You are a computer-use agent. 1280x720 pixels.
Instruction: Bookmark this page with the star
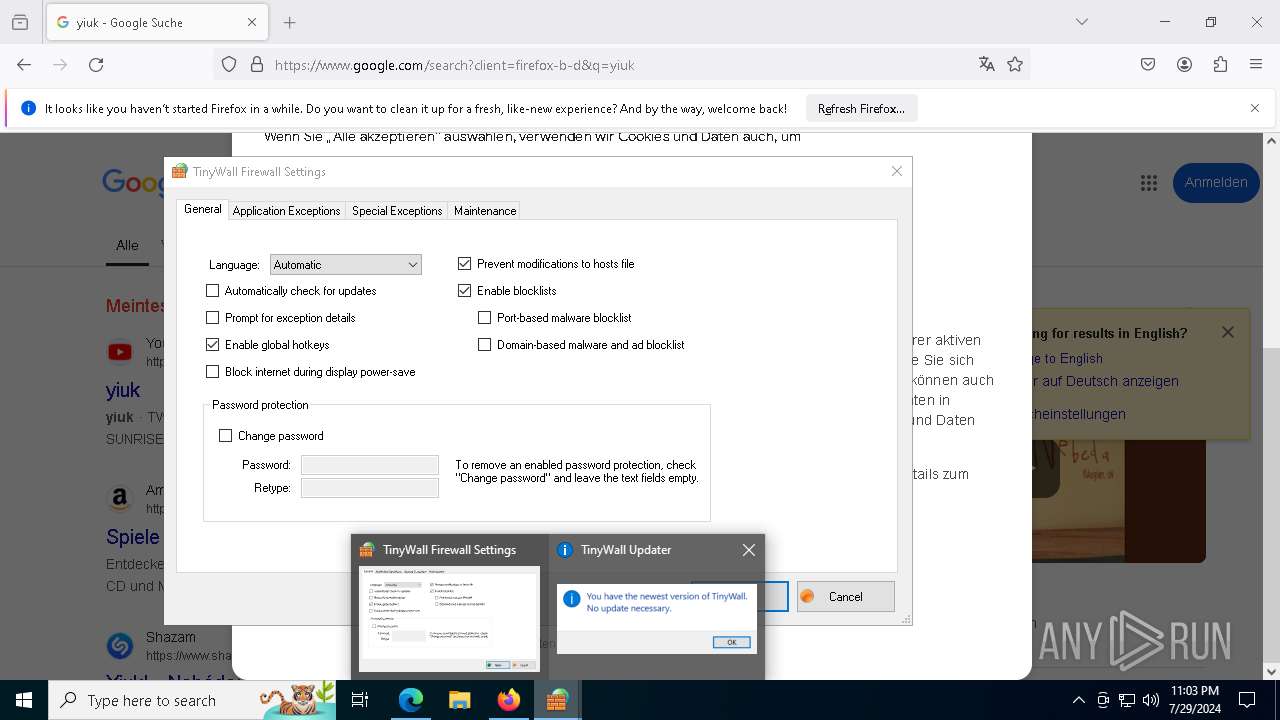pyautogui.click(x=1015, y=65)
